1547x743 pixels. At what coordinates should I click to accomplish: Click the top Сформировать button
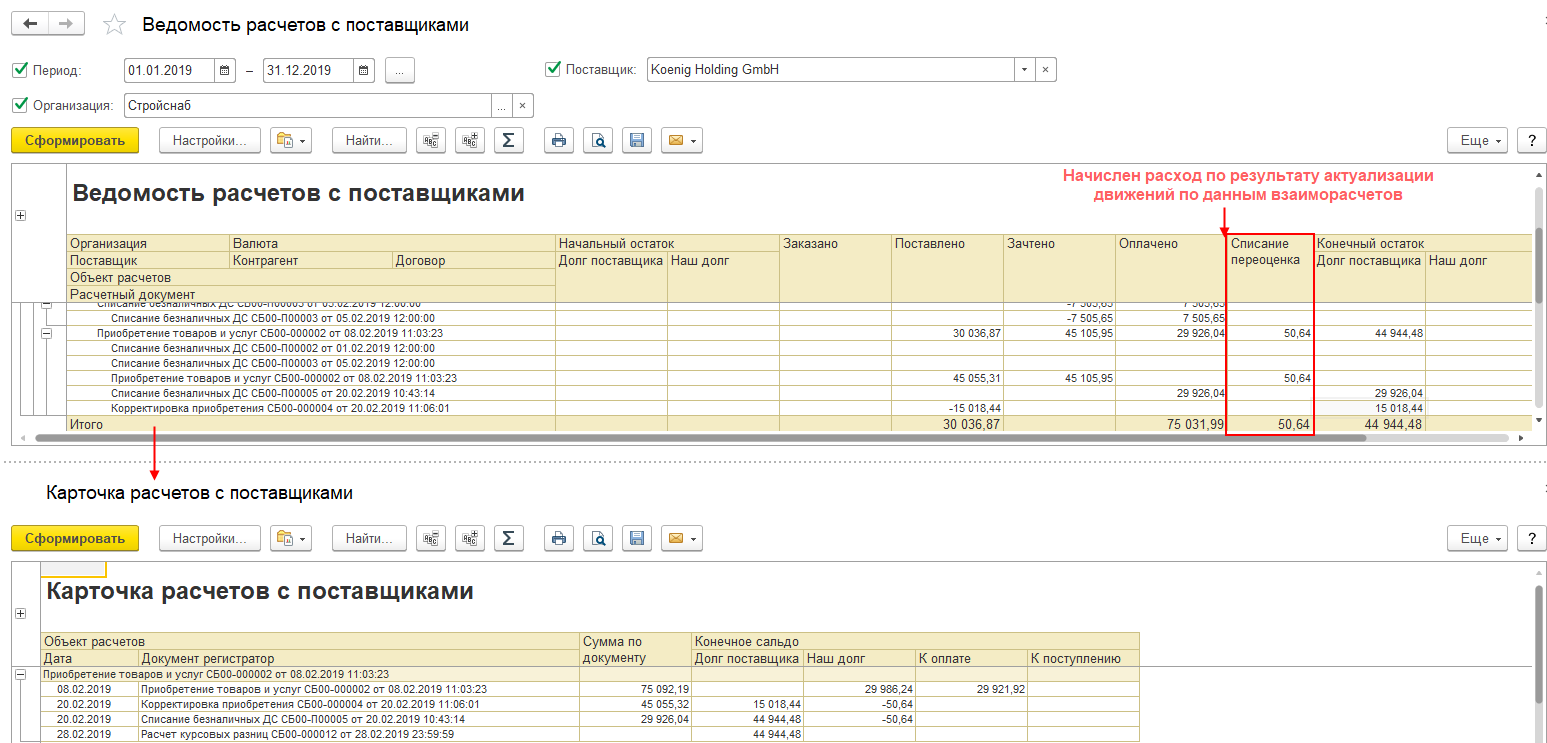tap(75, 141)
